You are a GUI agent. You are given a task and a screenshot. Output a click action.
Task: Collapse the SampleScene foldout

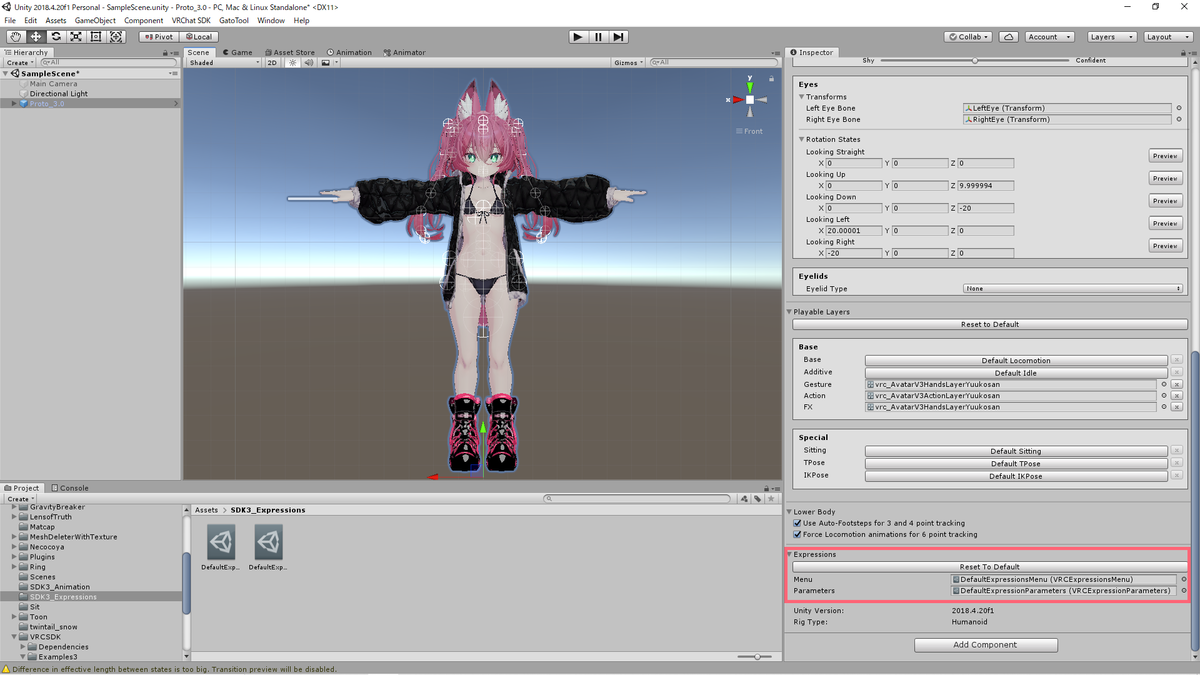pyautogui.click(x=6, y=74)
